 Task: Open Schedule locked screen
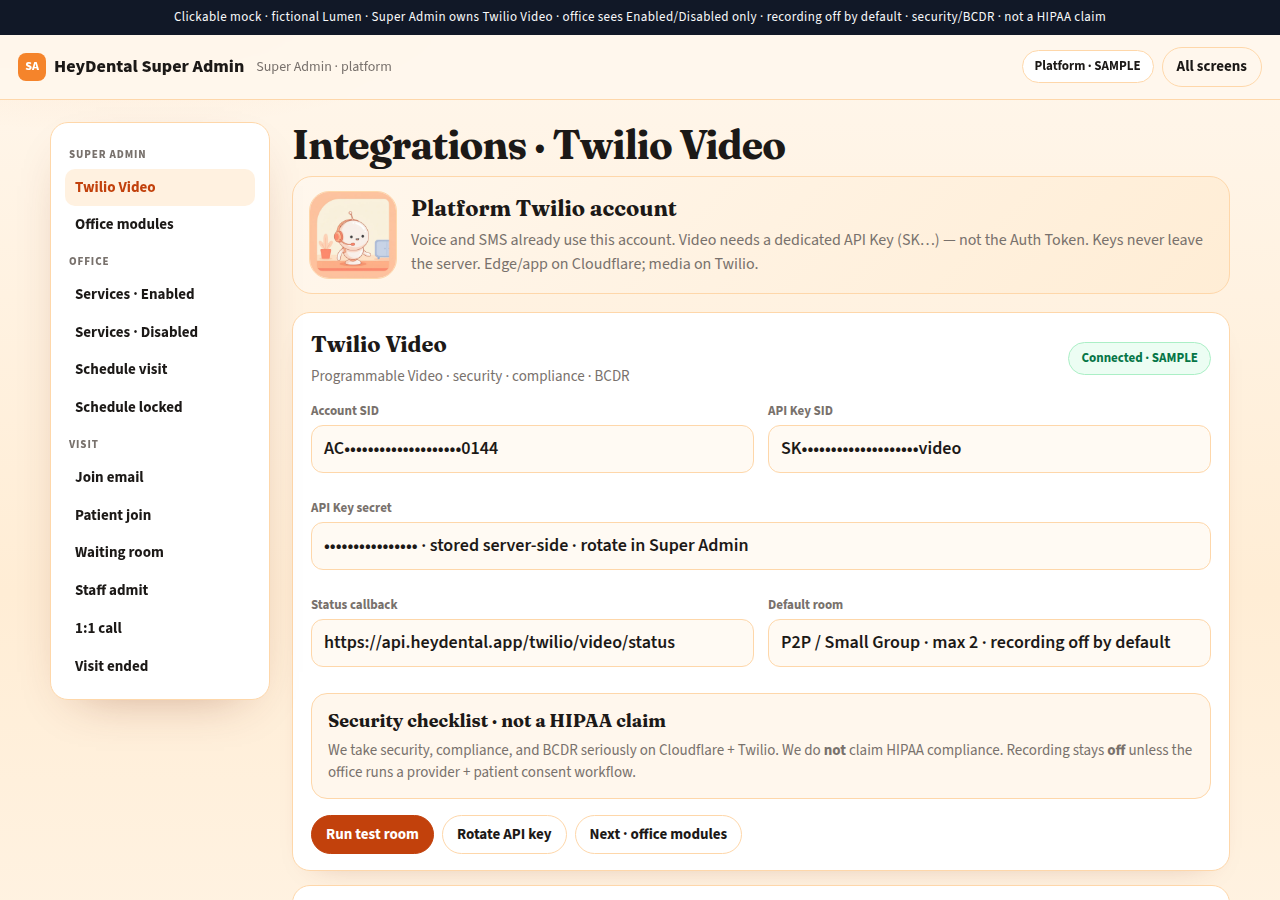coord(160,407)
